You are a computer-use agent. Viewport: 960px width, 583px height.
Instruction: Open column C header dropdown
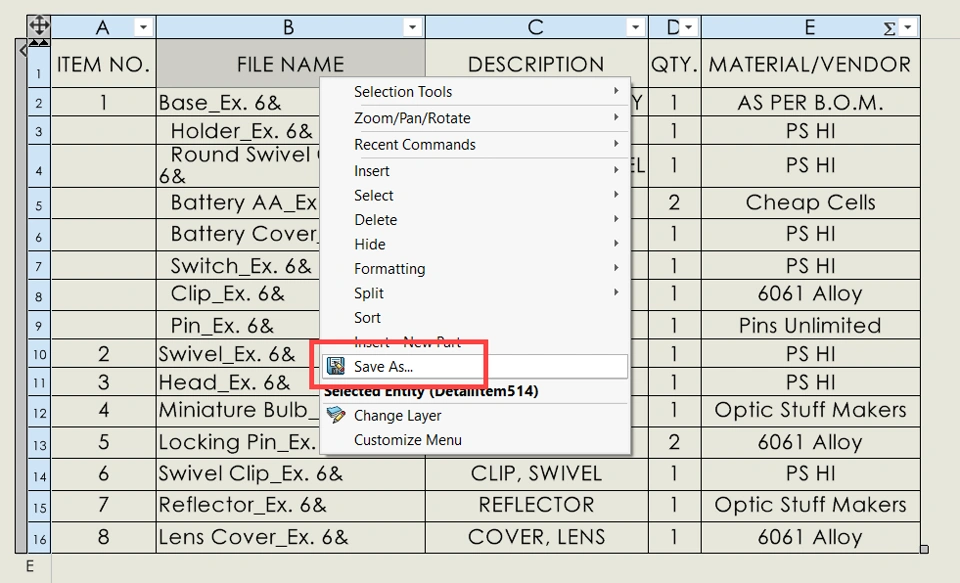635,27
